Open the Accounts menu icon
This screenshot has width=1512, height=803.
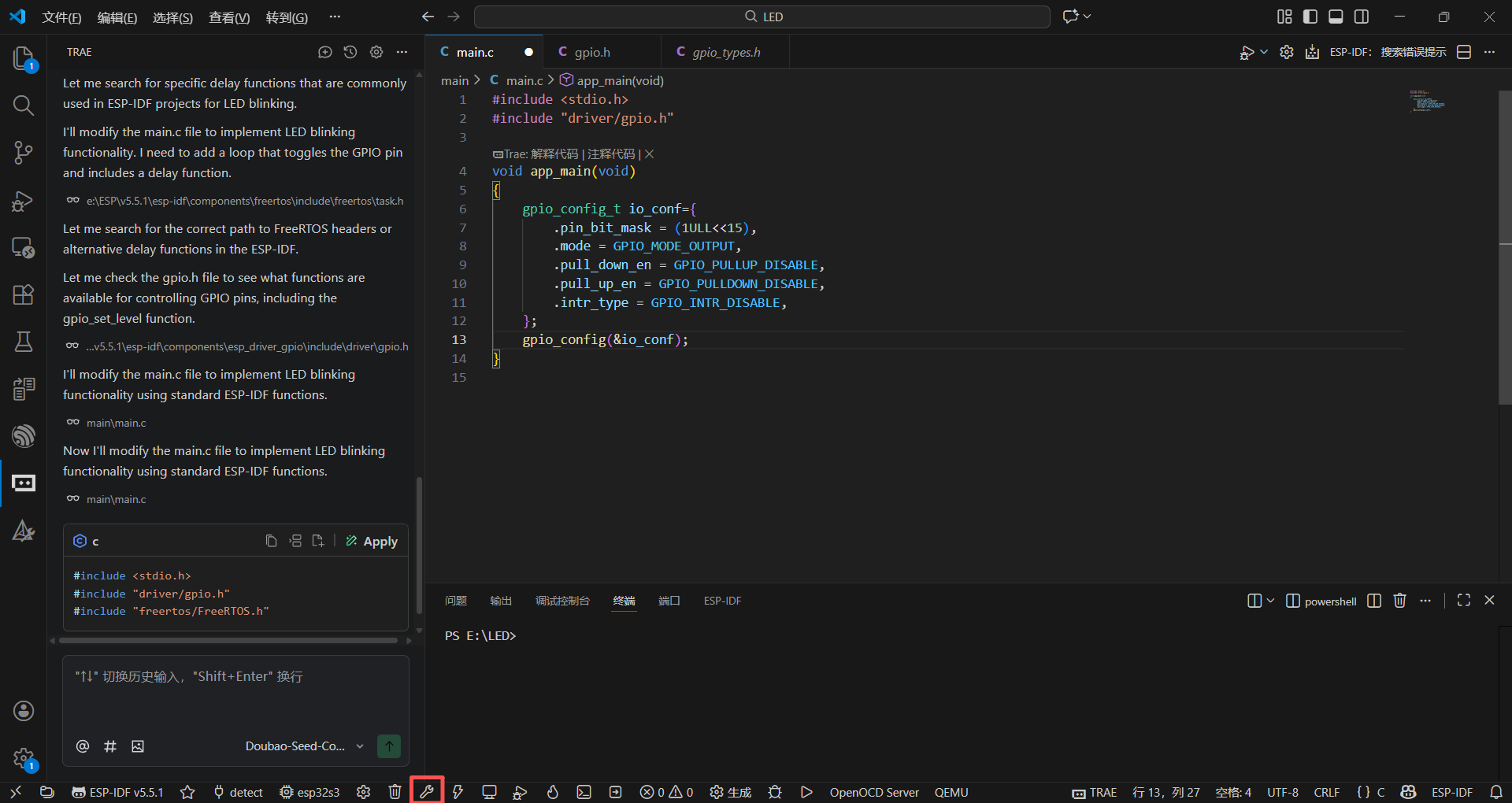pyautogui.click(x=24, y=711)
